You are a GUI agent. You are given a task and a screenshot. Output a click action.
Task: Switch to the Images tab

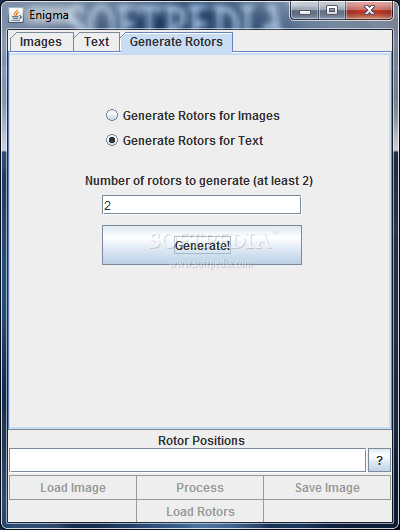[x=41, y=42]
